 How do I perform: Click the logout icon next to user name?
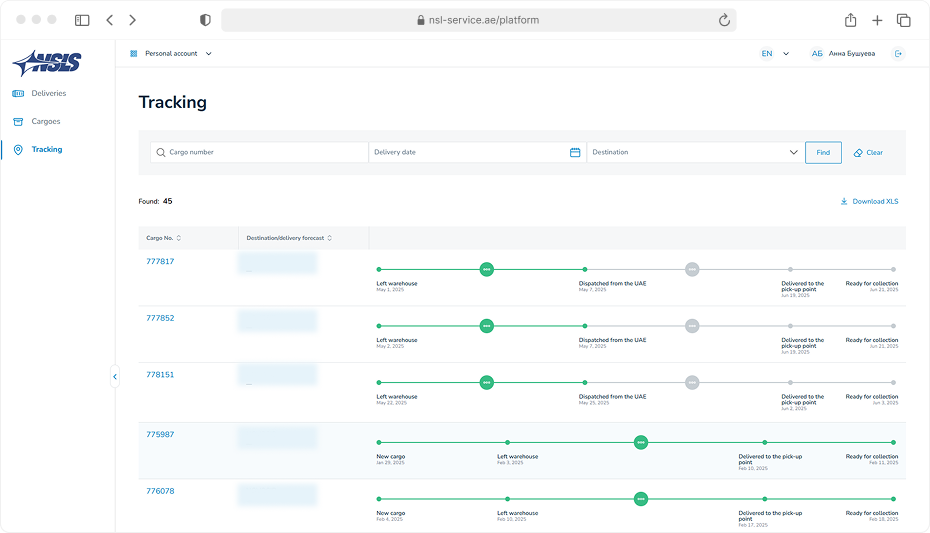897,54
